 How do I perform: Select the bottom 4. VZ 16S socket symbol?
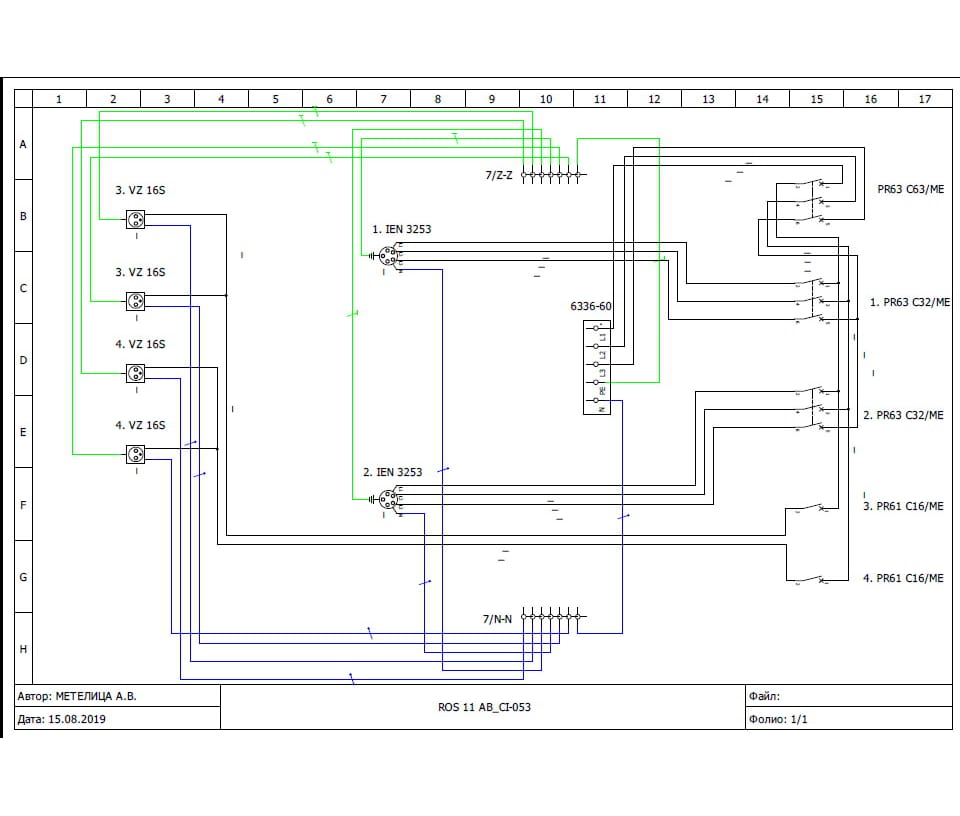click(x=135, y=455)
